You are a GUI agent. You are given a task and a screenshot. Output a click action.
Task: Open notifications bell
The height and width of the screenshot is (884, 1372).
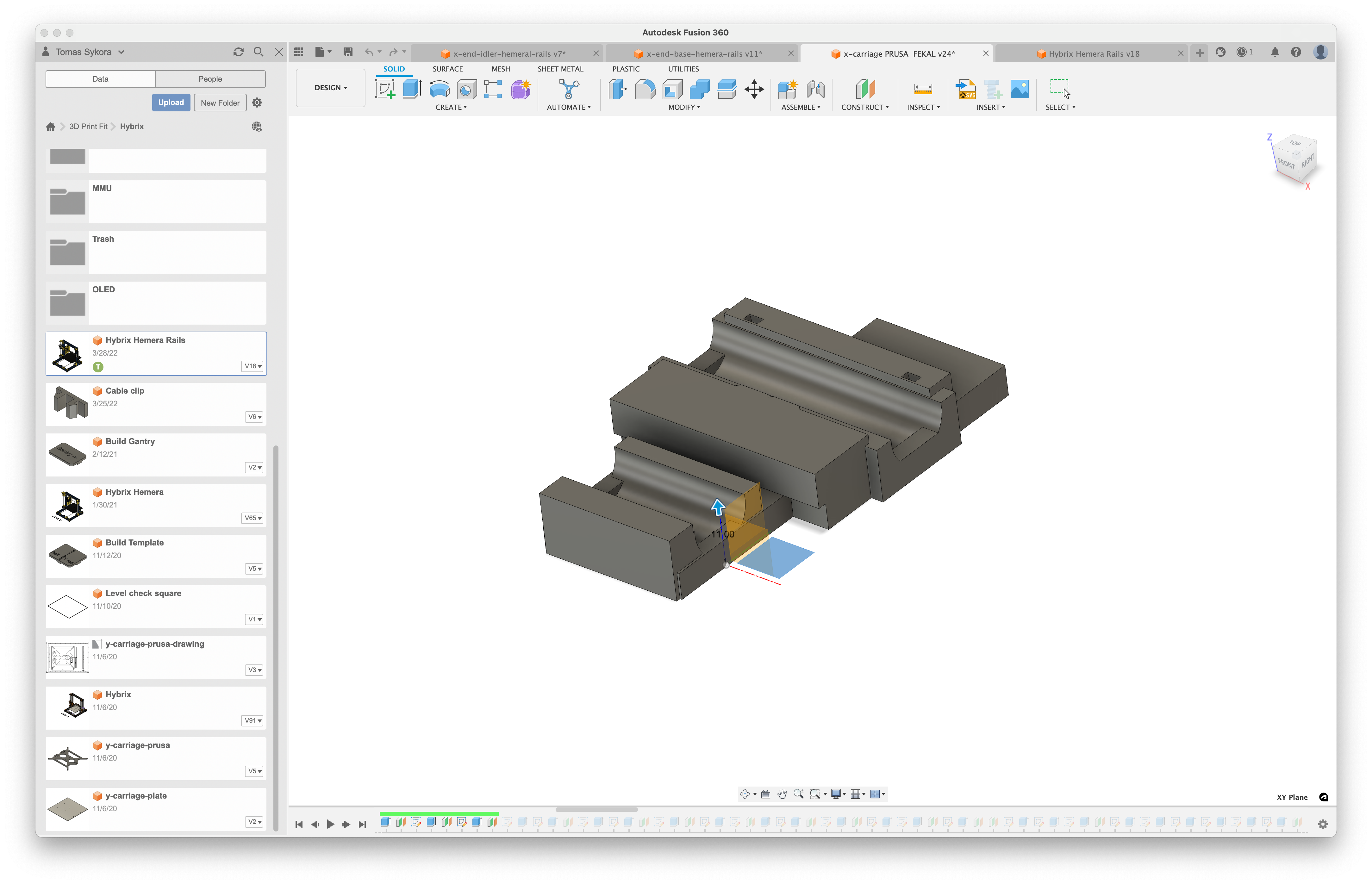(x=1275, y=52)
